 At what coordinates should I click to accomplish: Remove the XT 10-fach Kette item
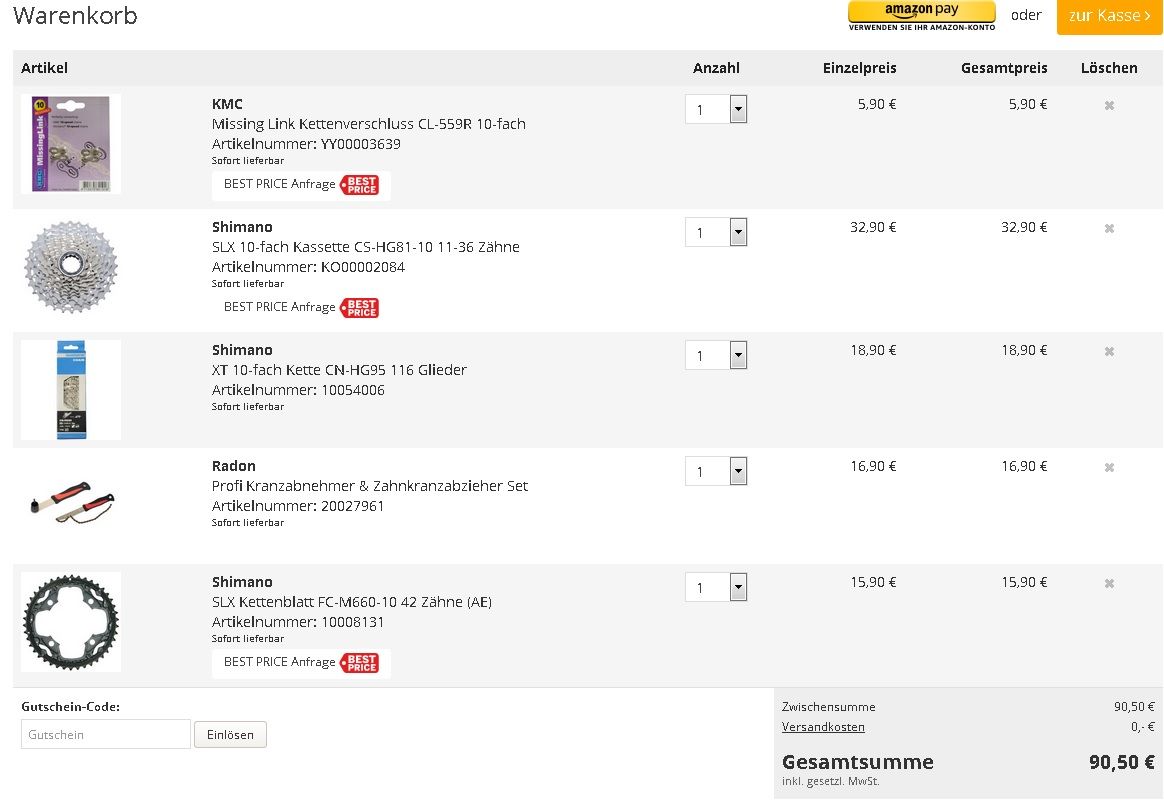[x=1109, y=351]
